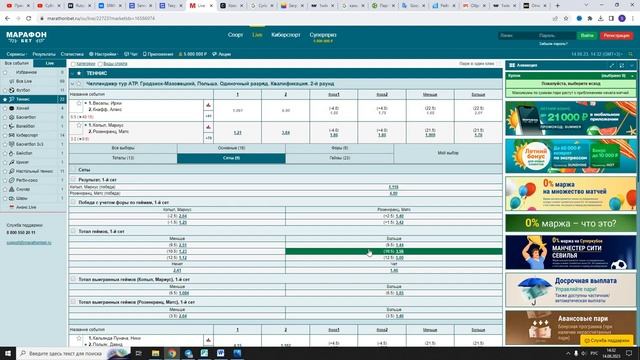Collapse the Tennis section chevron
The width and height of the screenshot is (640, 360).
coord(73,73)
